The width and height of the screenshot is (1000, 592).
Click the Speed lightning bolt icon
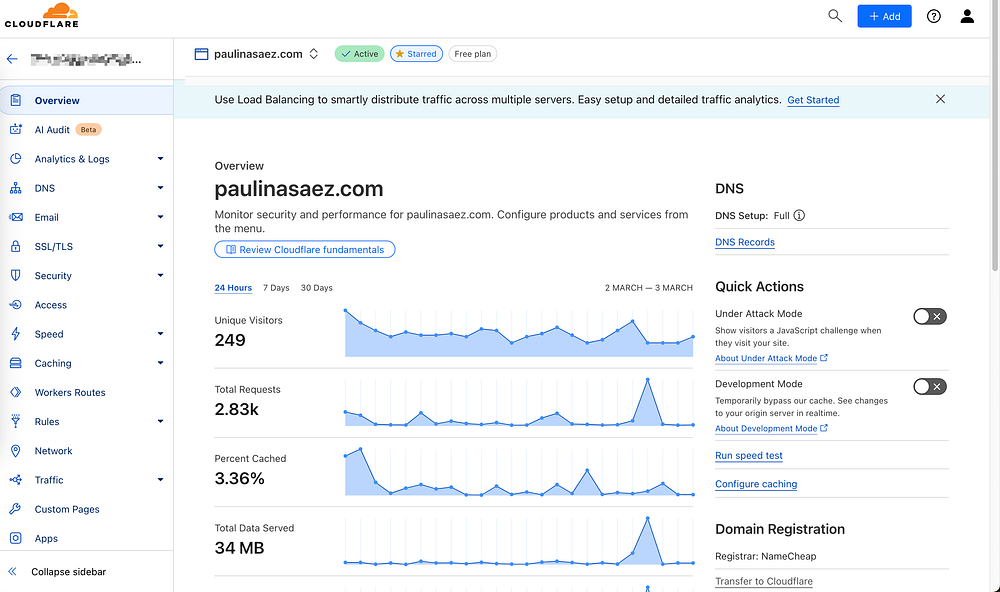(15, 334)
